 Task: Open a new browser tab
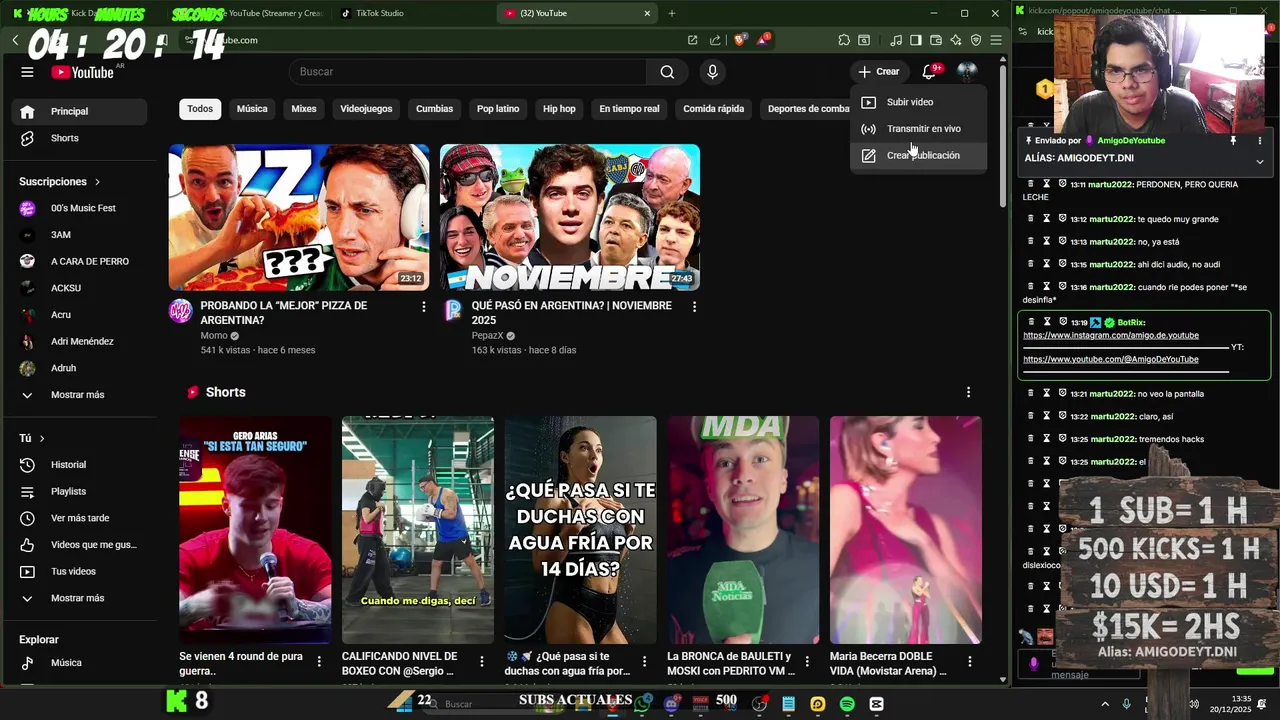672,13
